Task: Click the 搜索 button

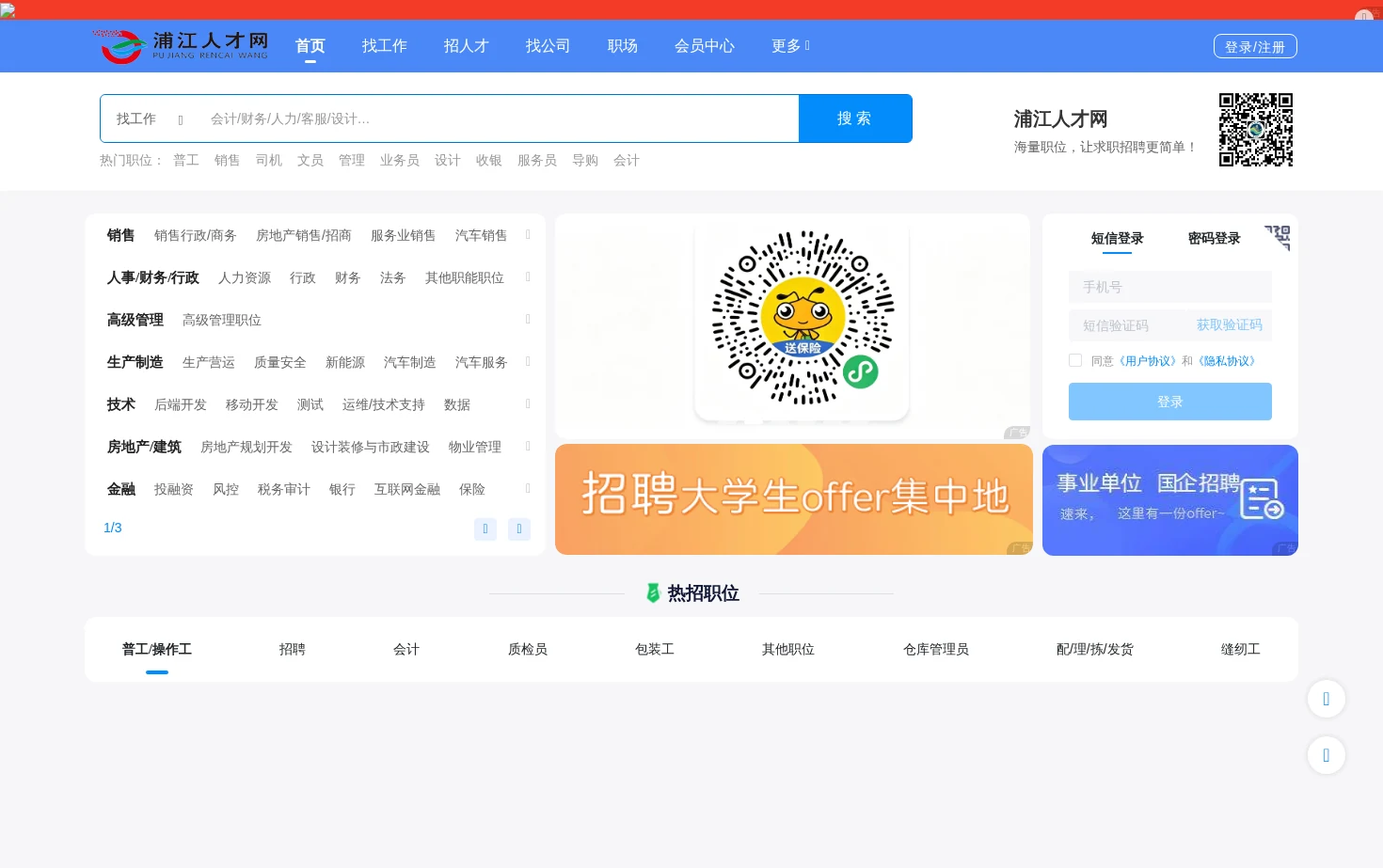Action: click(855, 118)
